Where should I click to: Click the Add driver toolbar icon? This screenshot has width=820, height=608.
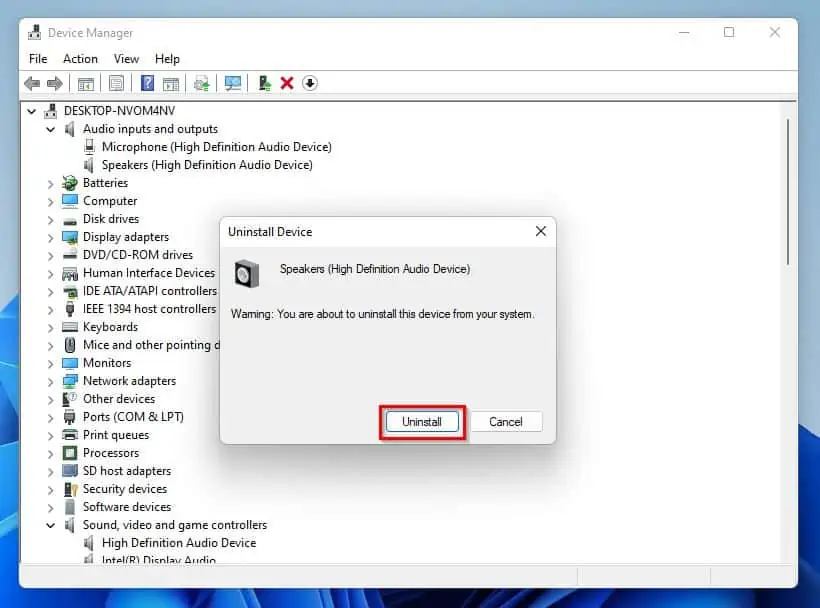[265, 83]
